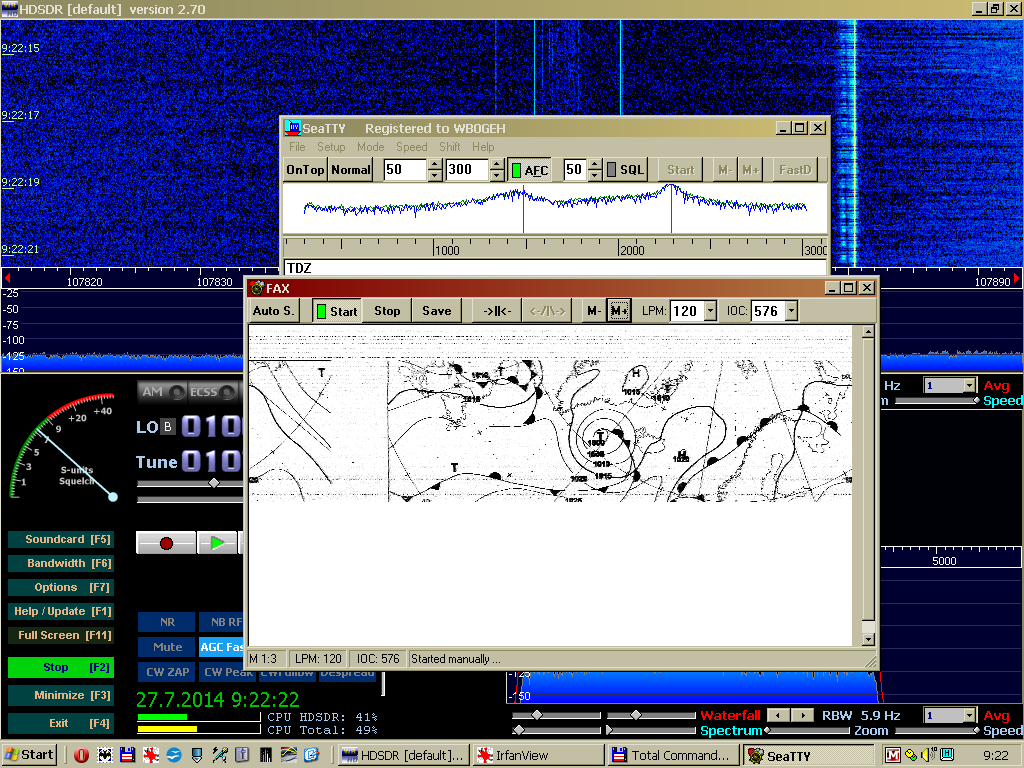Open SeaTTY Setup menu

331,147
